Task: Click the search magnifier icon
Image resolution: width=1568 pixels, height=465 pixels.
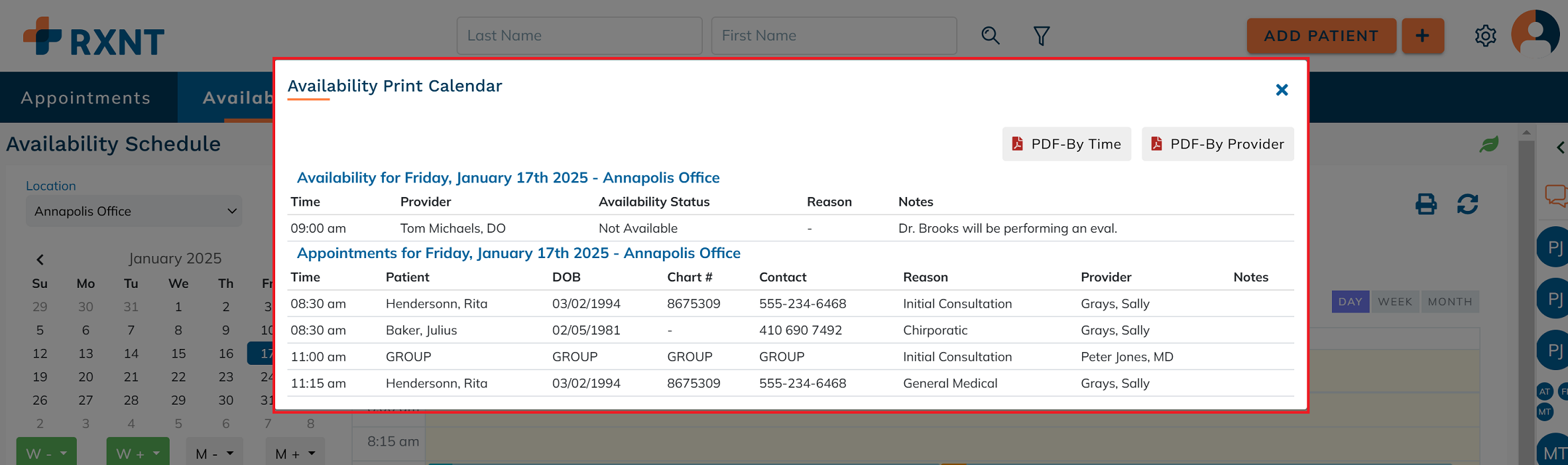Action: click(990, 36)
